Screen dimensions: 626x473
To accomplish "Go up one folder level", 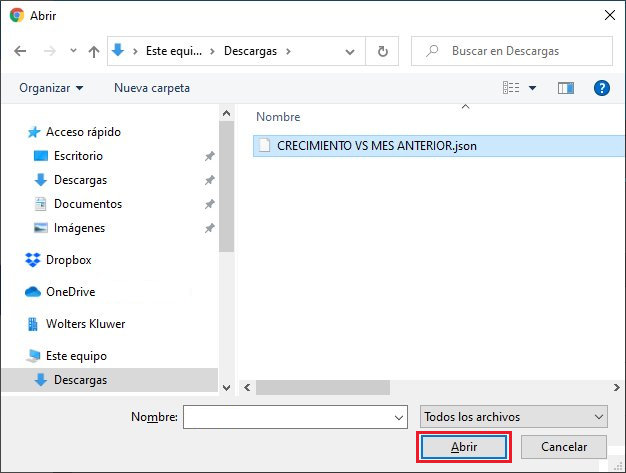I will click(x=94, y=51).
